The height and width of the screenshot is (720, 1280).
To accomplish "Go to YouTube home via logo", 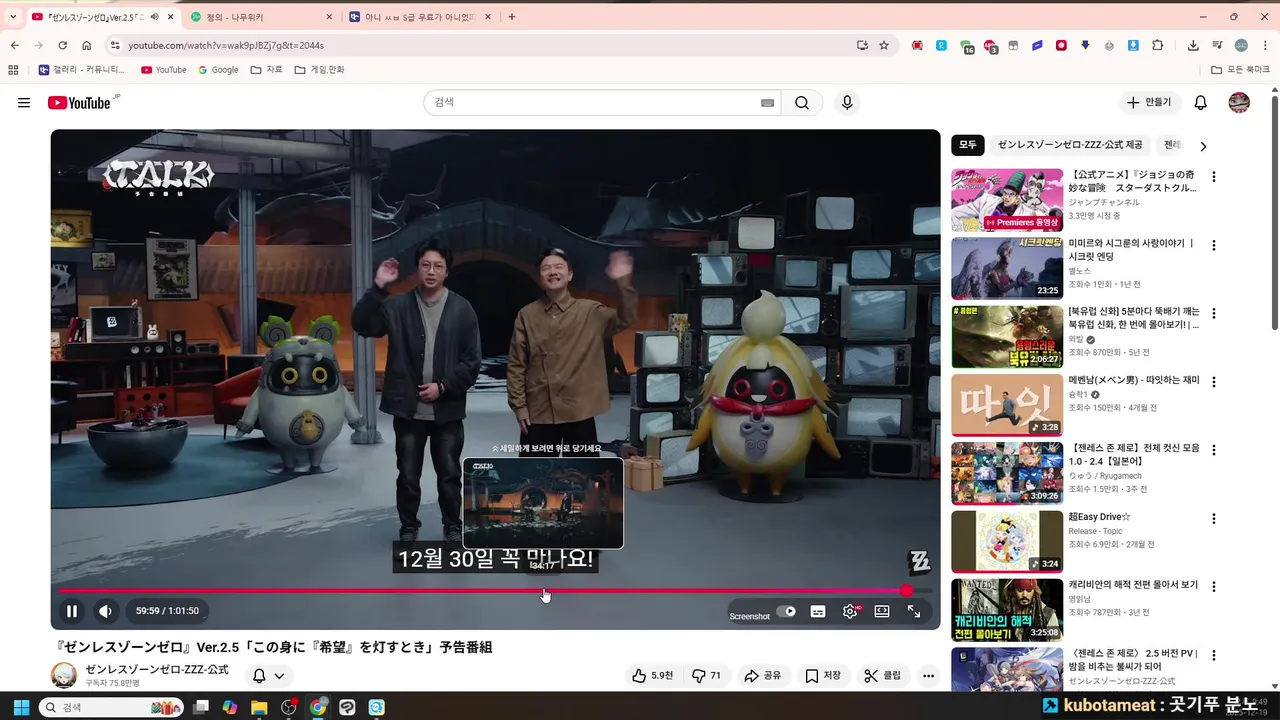I will (x=79, y=103).
